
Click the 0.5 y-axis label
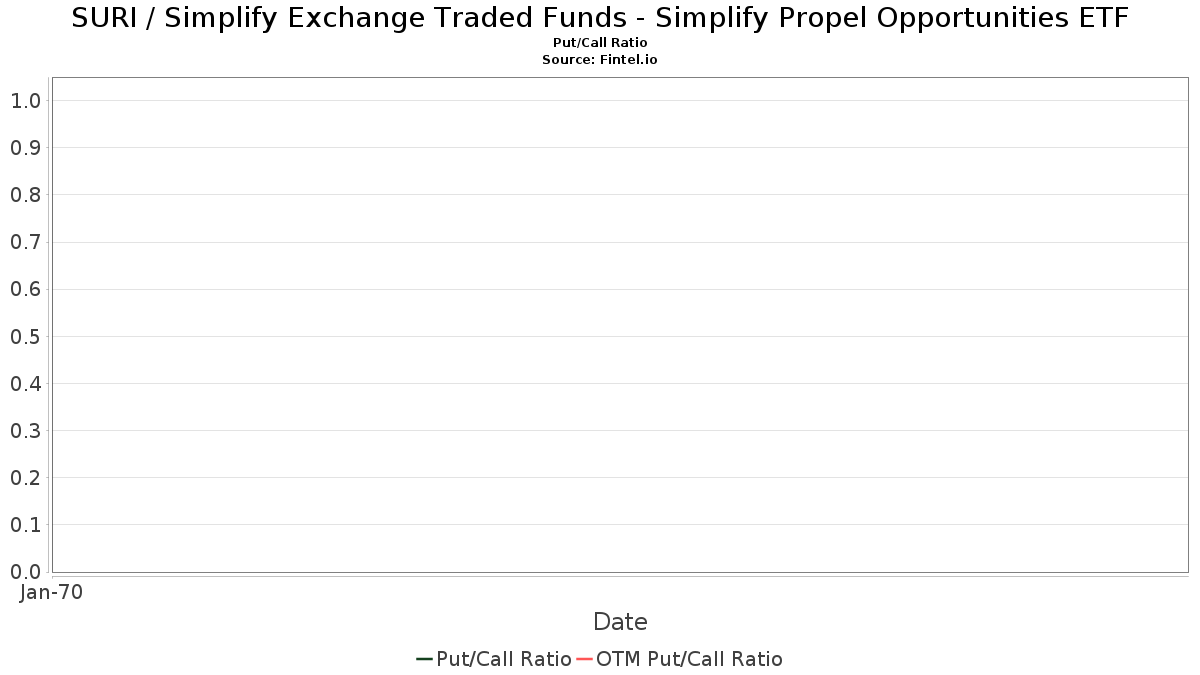point(25,336)
